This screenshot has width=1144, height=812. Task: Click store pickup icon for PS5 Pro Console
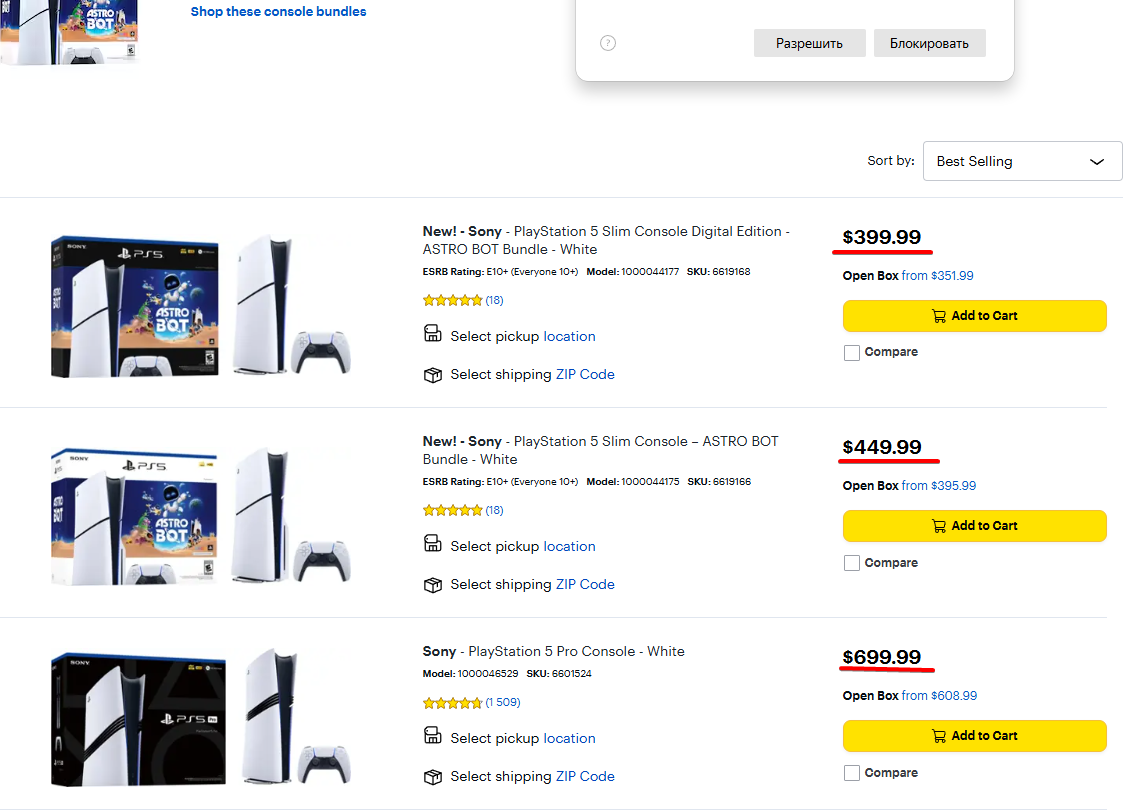[x=433, y=737]
